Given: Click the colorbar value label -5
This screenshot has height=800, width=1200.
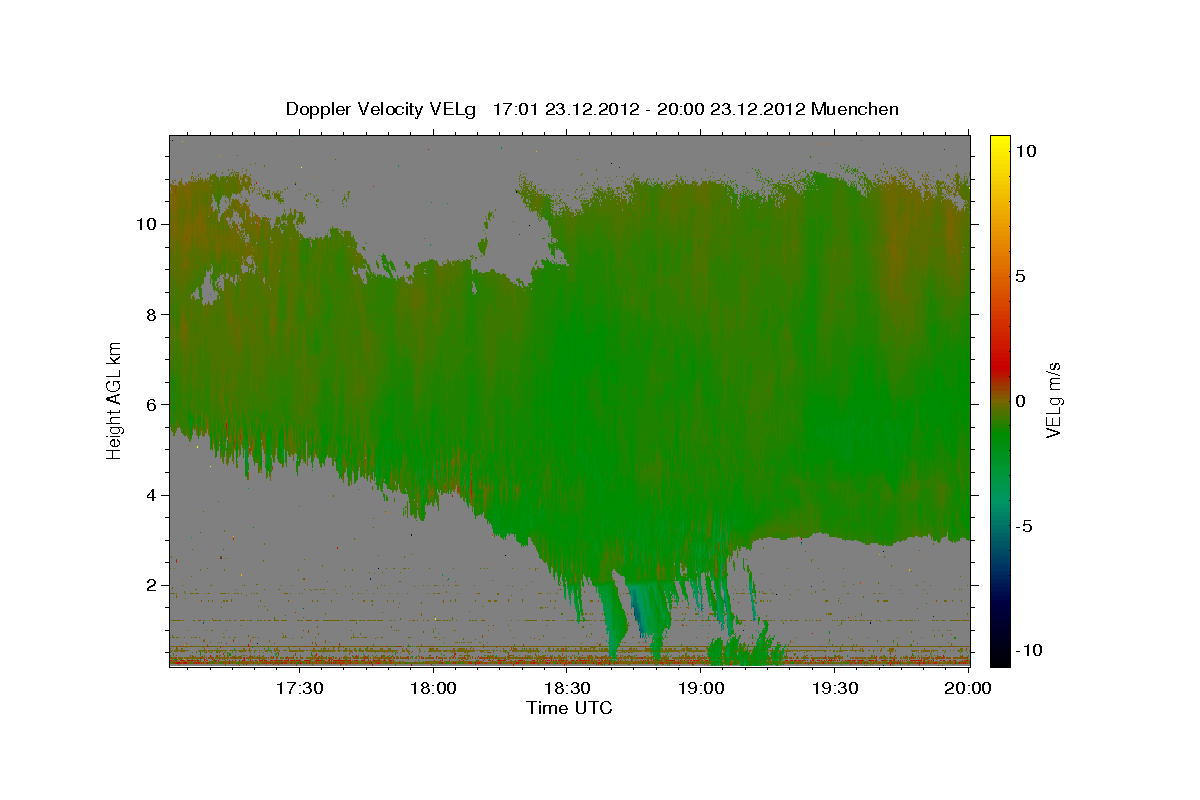Looking at the screenshot, I should (1024, 526).
